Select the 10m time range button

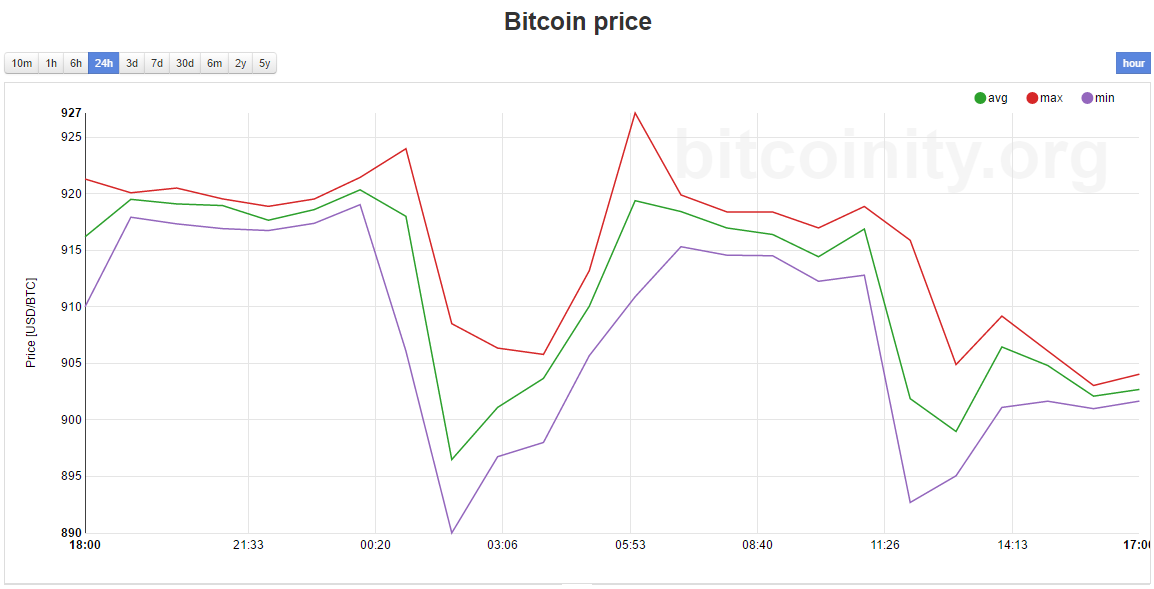[22, 64]
